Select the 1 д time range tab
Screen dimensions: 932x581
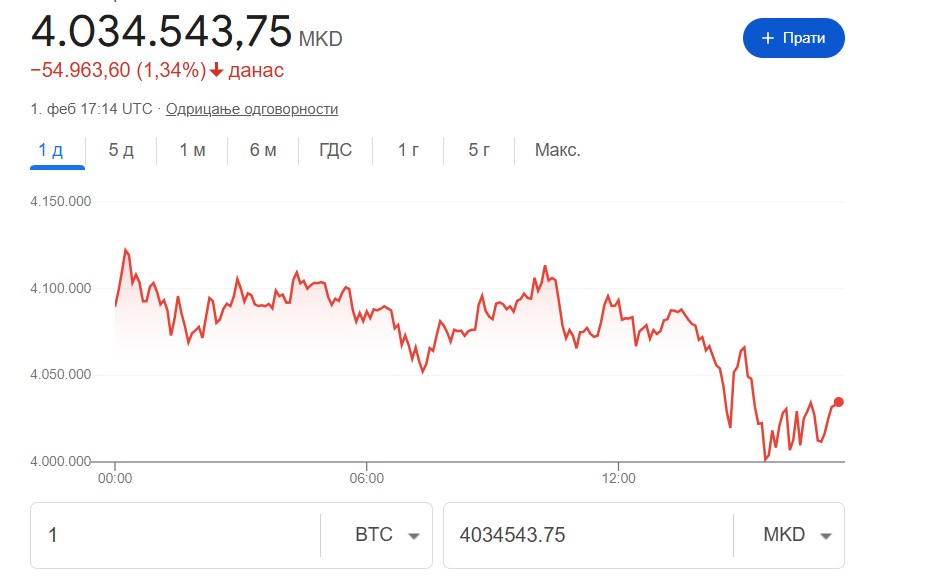coord(51,150)
